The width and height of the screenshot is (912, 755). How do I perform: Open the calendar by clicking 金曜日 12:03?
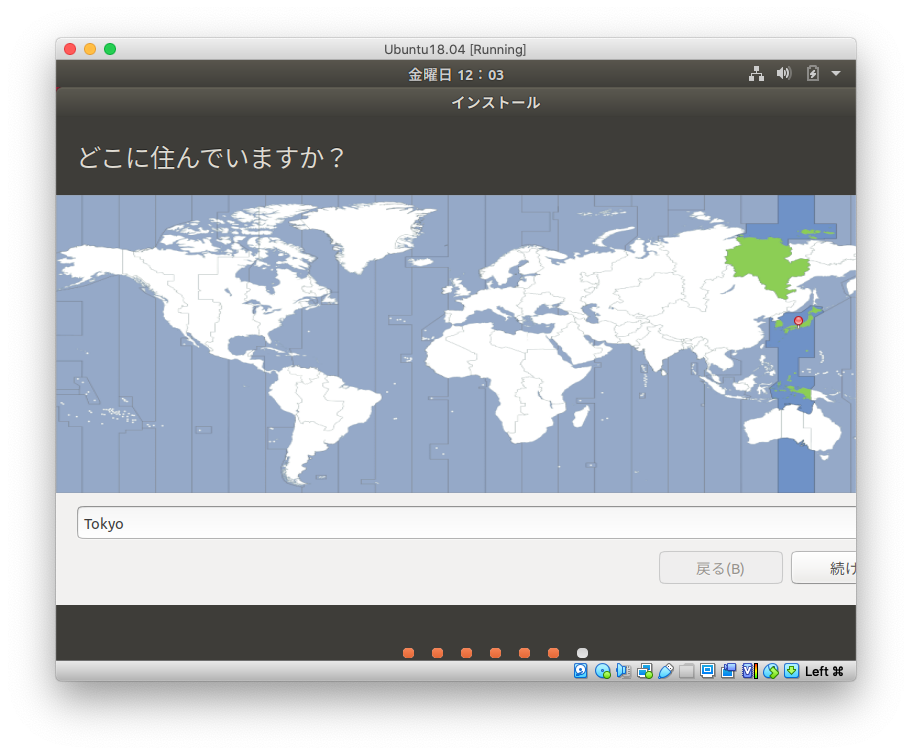click(455, 74)
